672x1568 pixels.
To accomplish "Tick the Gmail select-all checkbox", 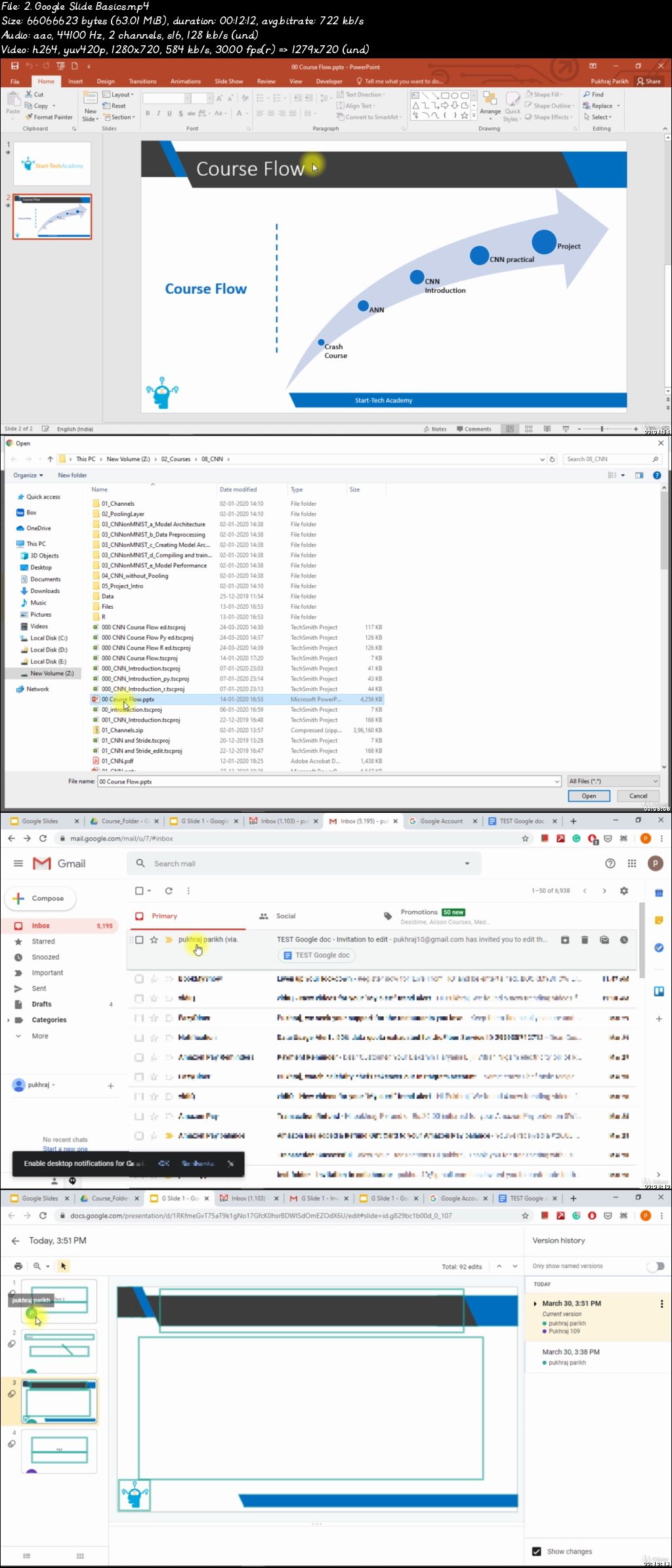I will [139, 890].
